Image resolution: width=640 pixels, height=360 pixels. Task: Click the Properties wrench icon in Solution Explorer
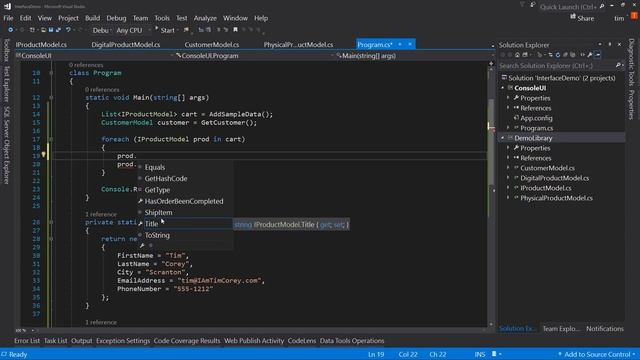coord(590,55)
